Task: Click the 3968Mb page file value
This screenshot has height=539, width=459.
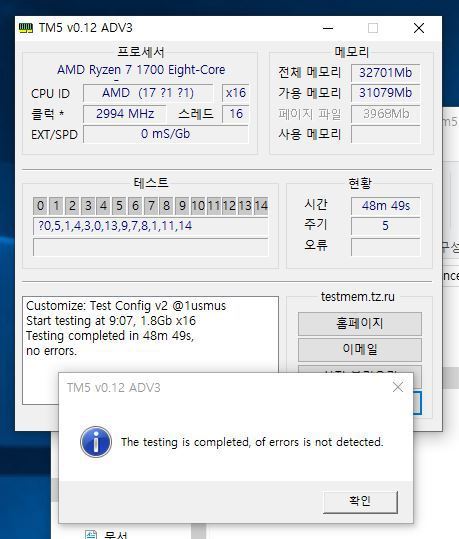Action: [x=385, y=114]
